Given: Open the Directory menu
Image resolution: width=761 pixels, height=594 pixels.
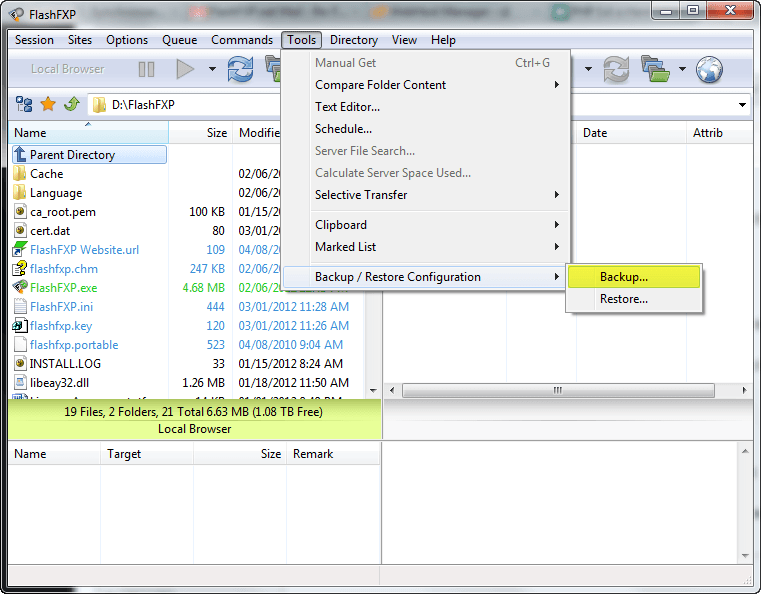Looking at the screenshot, I should point(354,40).
